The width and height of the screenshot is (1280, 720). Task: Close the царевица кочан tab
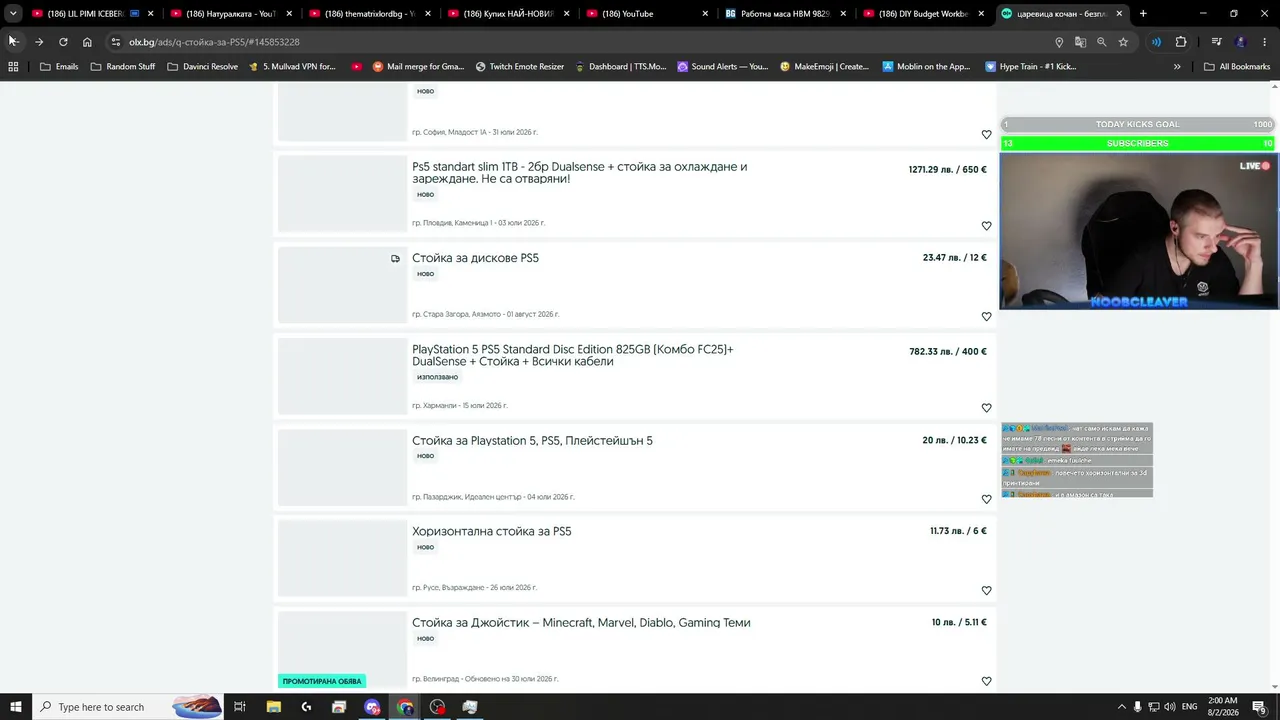1120,14
